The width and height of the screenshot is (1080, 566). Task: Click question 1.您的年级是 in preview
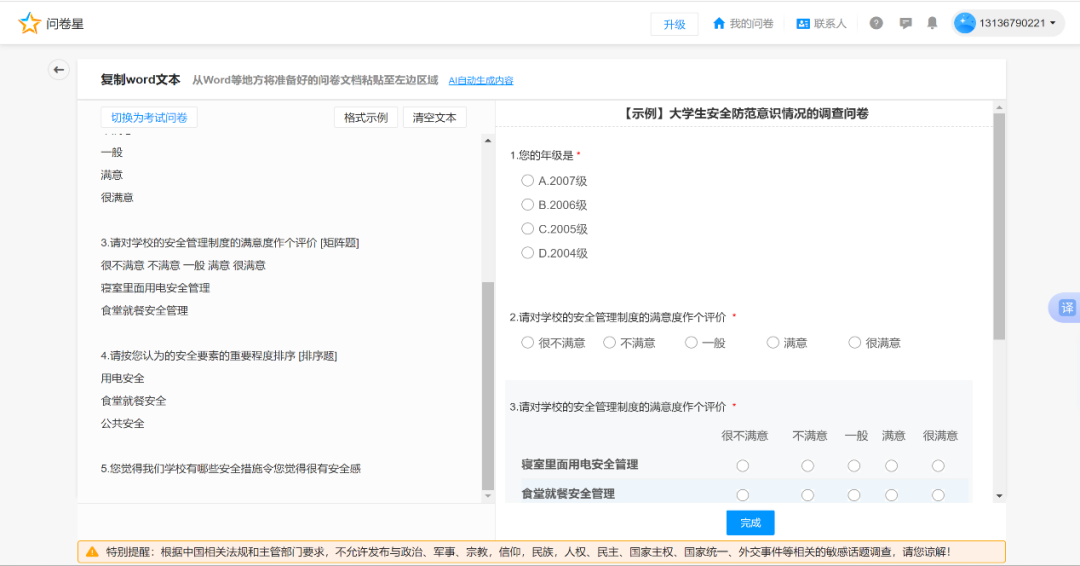click(x=541, y=156)
